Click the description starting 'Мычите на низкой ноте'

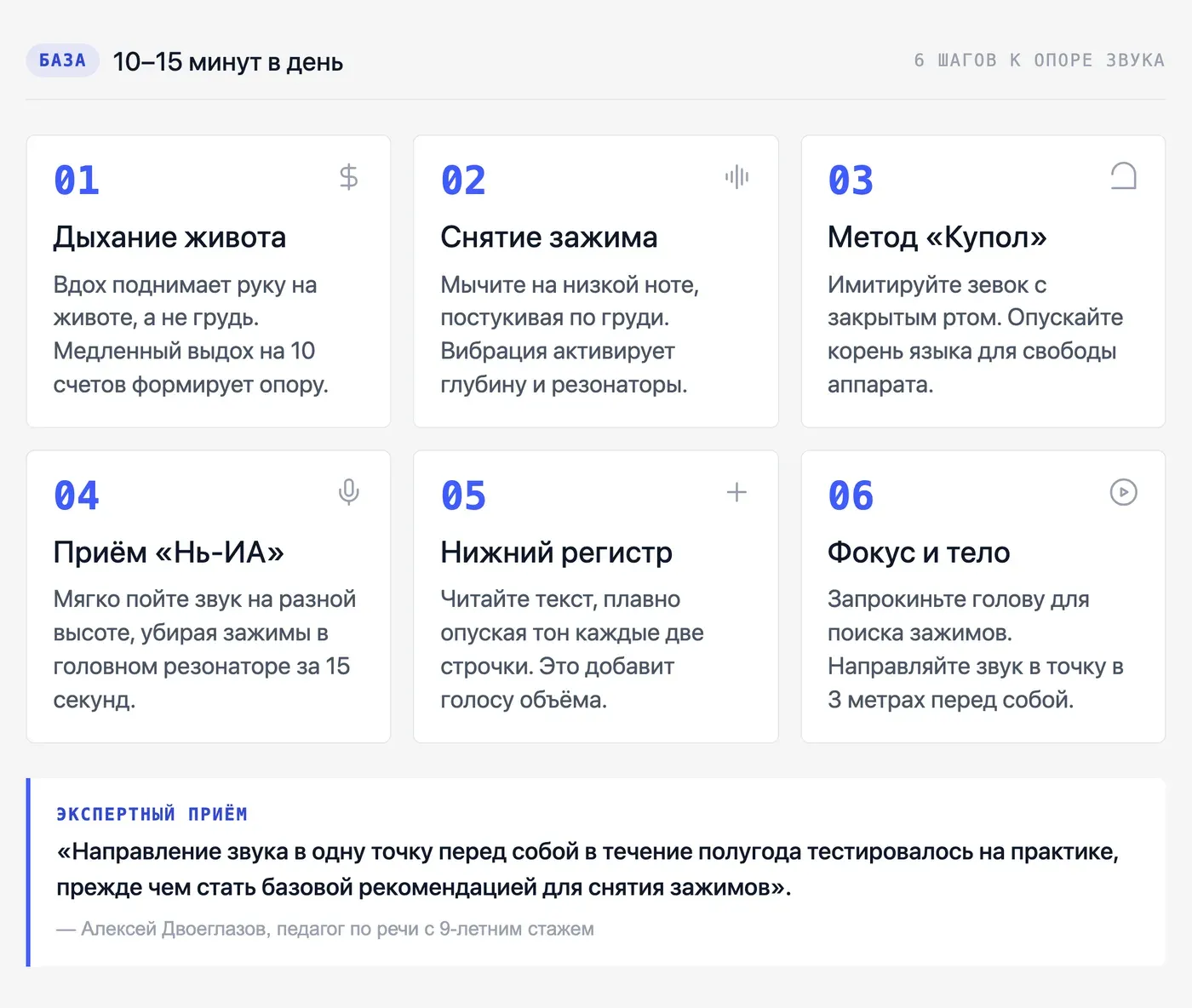570,335
